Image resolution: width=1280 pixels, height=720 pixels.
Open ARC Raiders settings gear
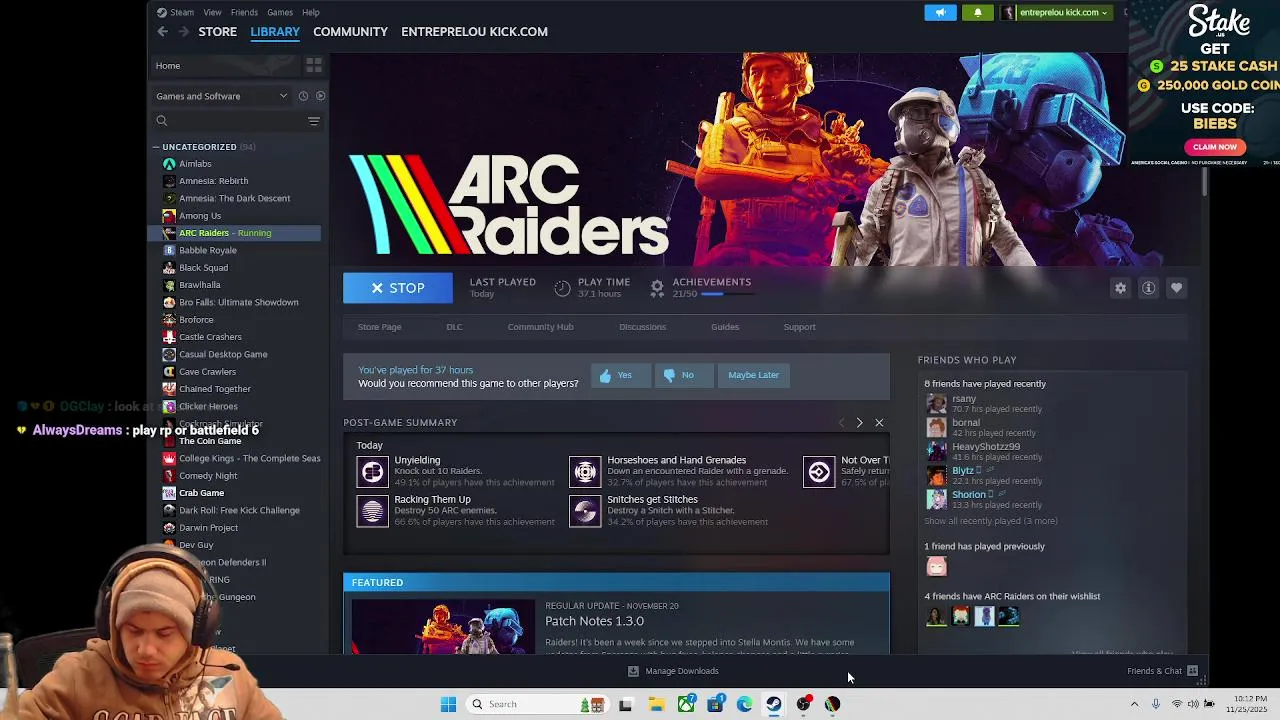coord(1120,288)
